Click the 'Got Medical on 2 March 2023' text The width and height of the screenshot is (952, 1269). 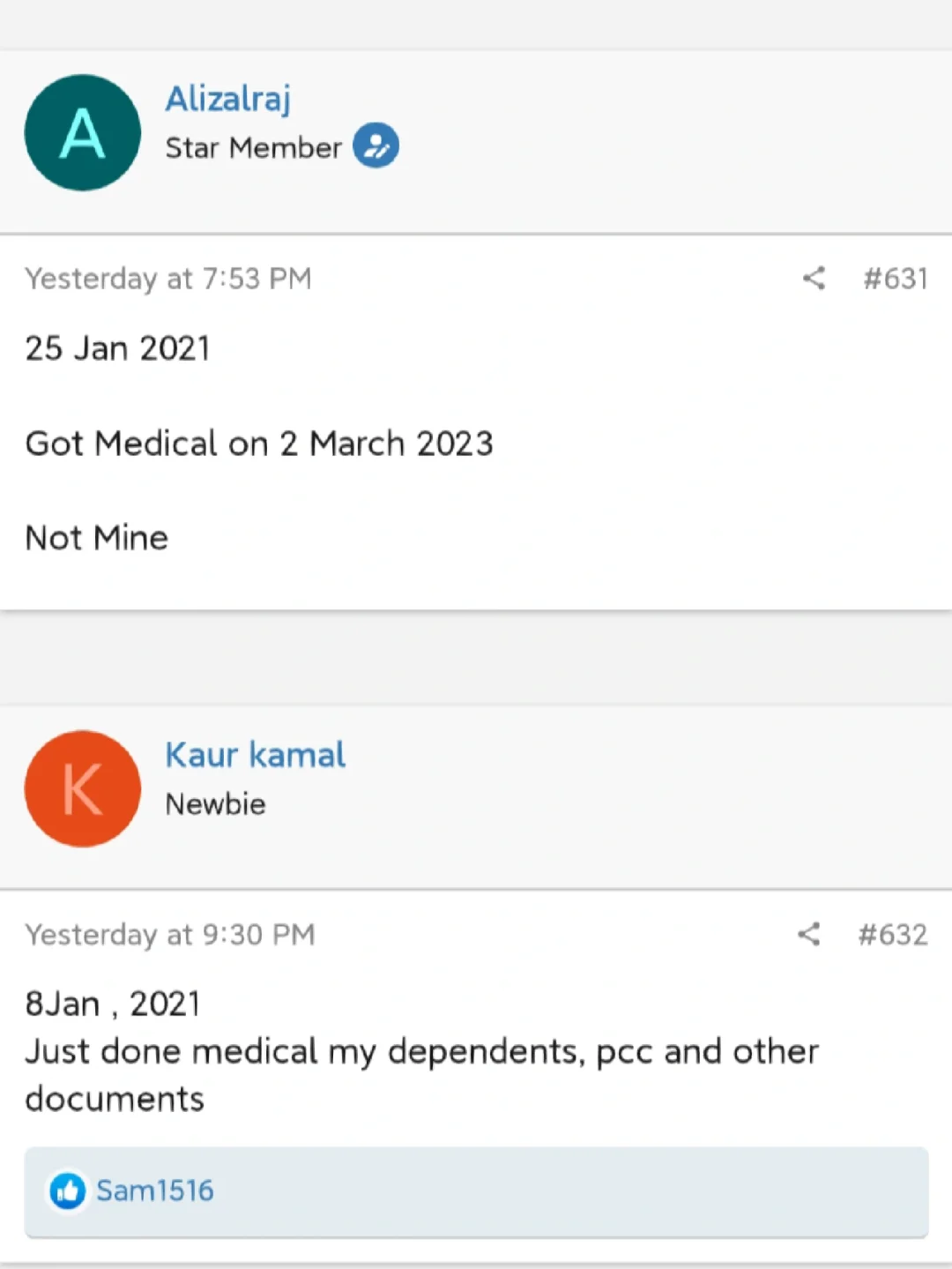coord(259,443)
